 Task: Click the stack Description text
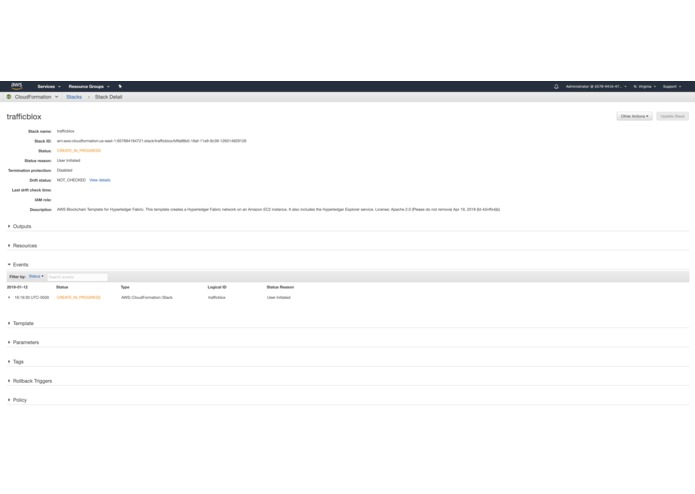pos(278,209)
